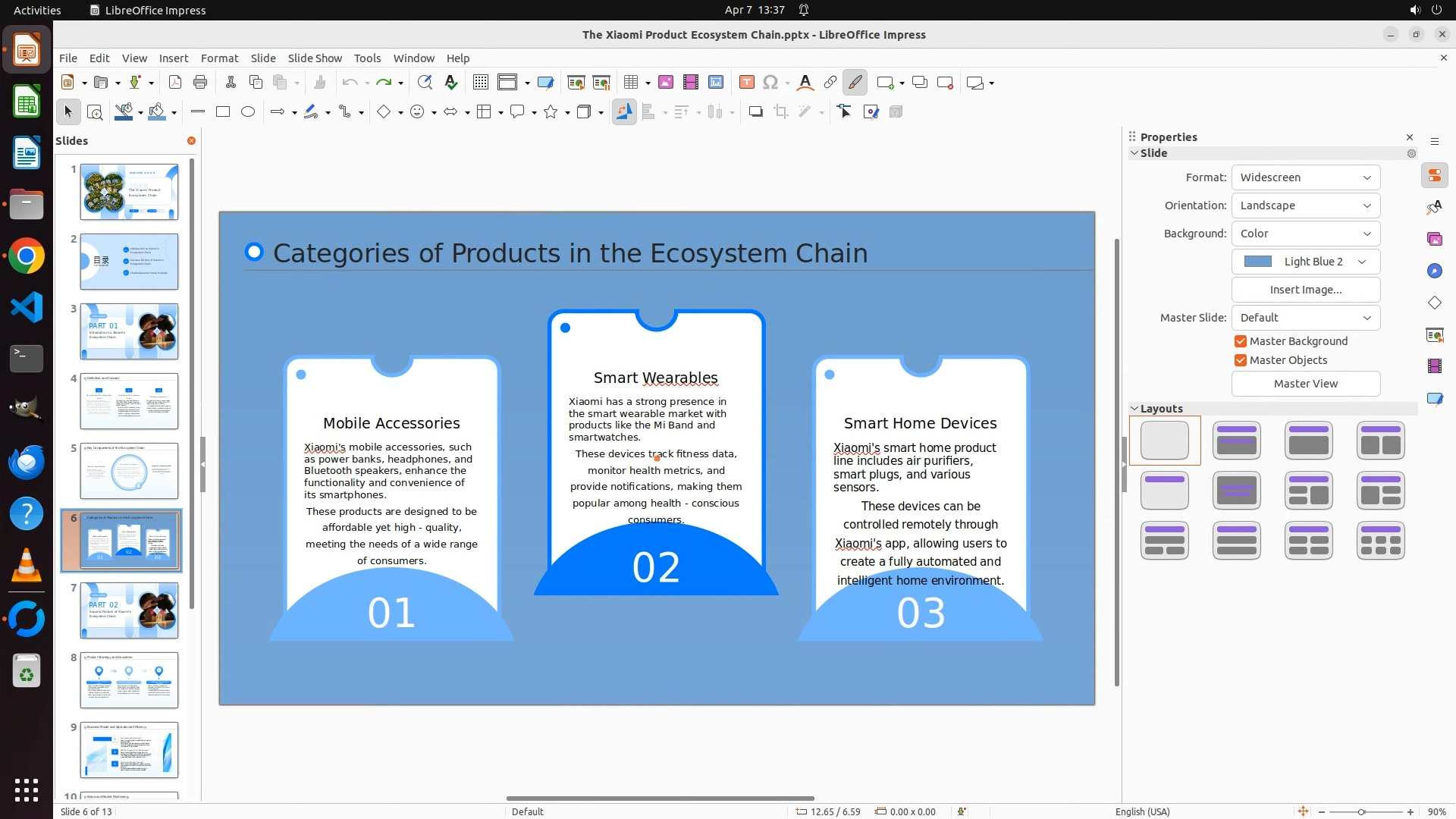The width and height of the screenshot is (1456, 819).
Task: Open the Format menu
Action: [x=219, y=58]
